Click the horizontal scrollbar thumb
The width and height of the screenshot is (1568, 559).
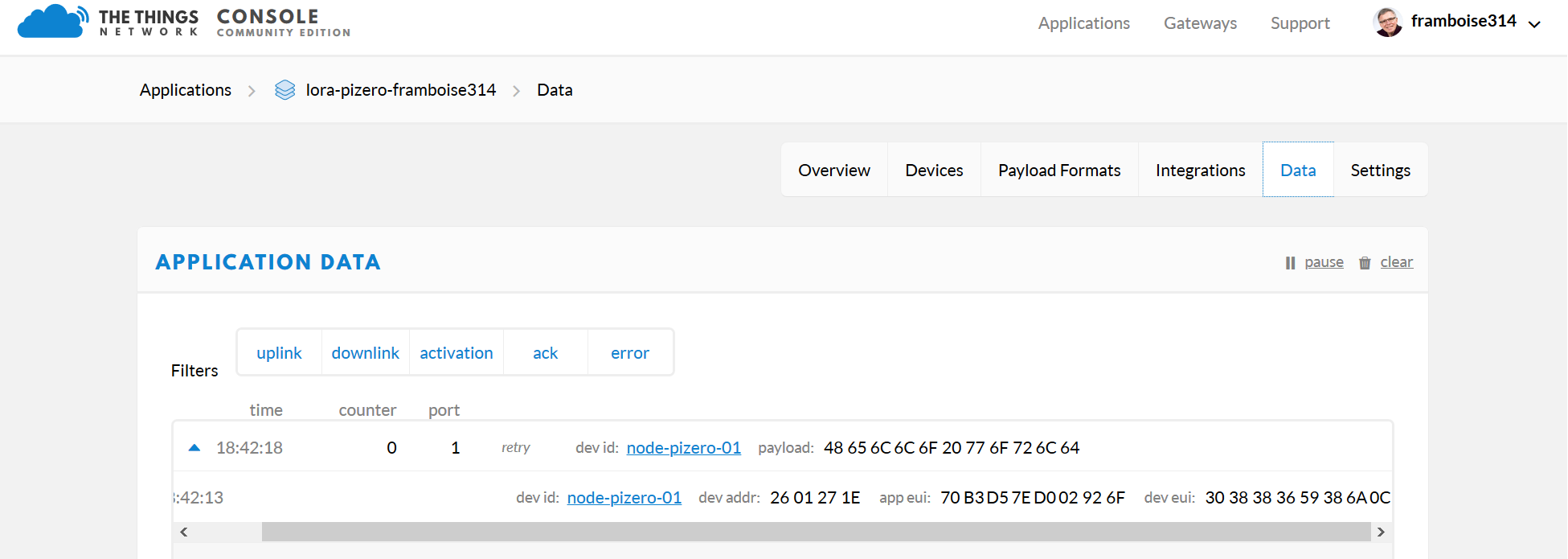816,532
